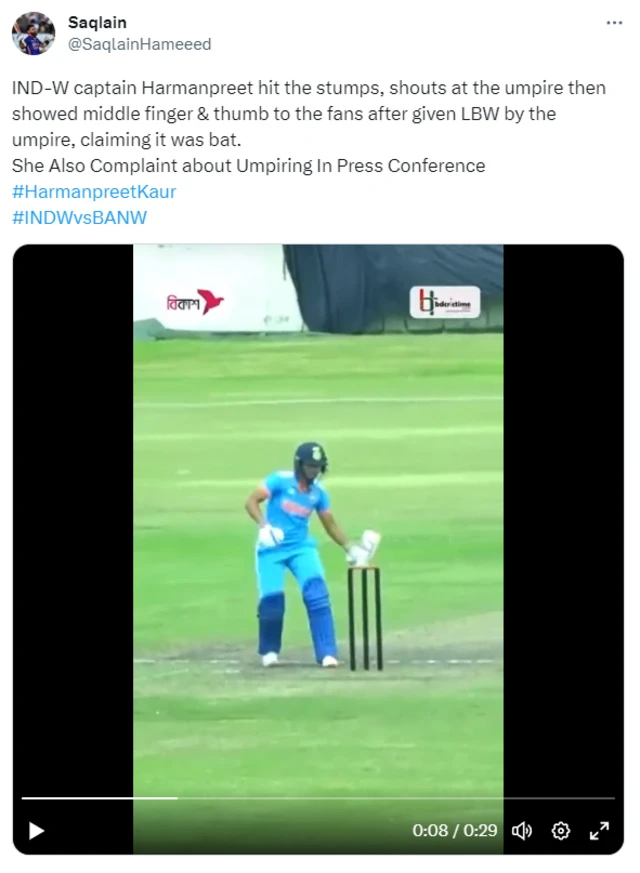Open the #HarmanpreetKaur hashtag
Screen dimensions: 640x873
94,192
